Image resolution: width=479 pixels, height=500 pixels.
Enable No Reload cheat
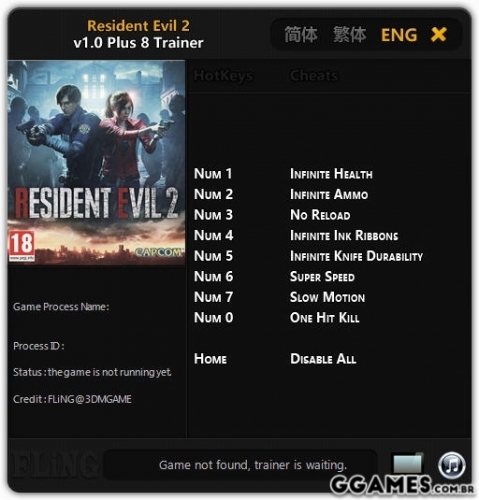point(320,215)
